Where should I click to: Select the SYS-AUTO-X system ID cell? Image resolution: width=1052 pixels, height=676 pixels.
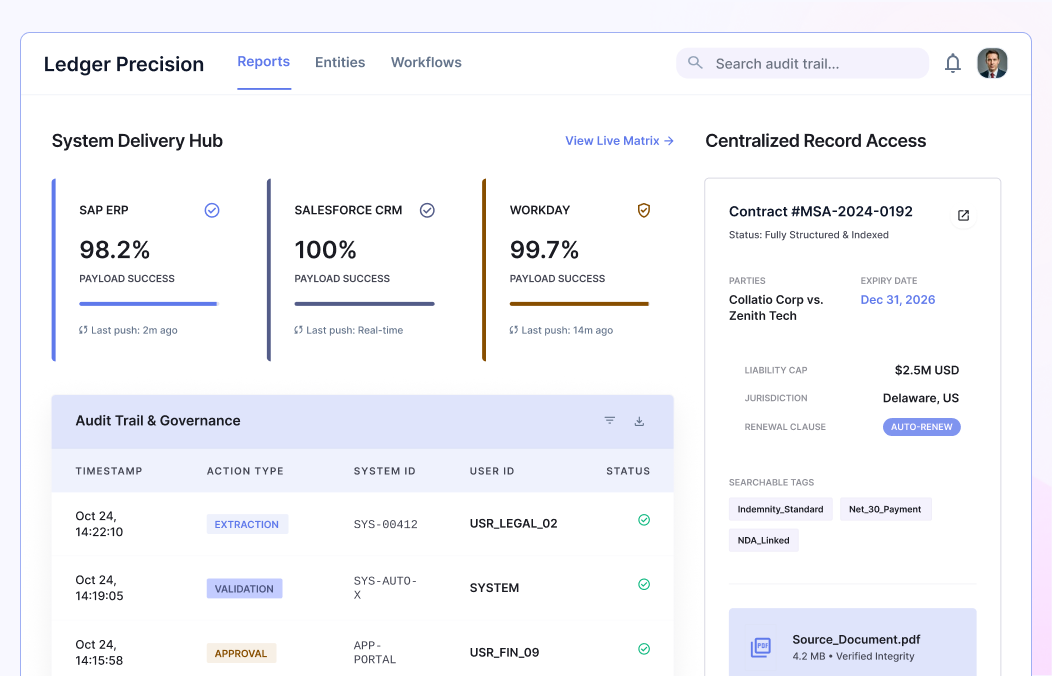click(x=385, y=587)
